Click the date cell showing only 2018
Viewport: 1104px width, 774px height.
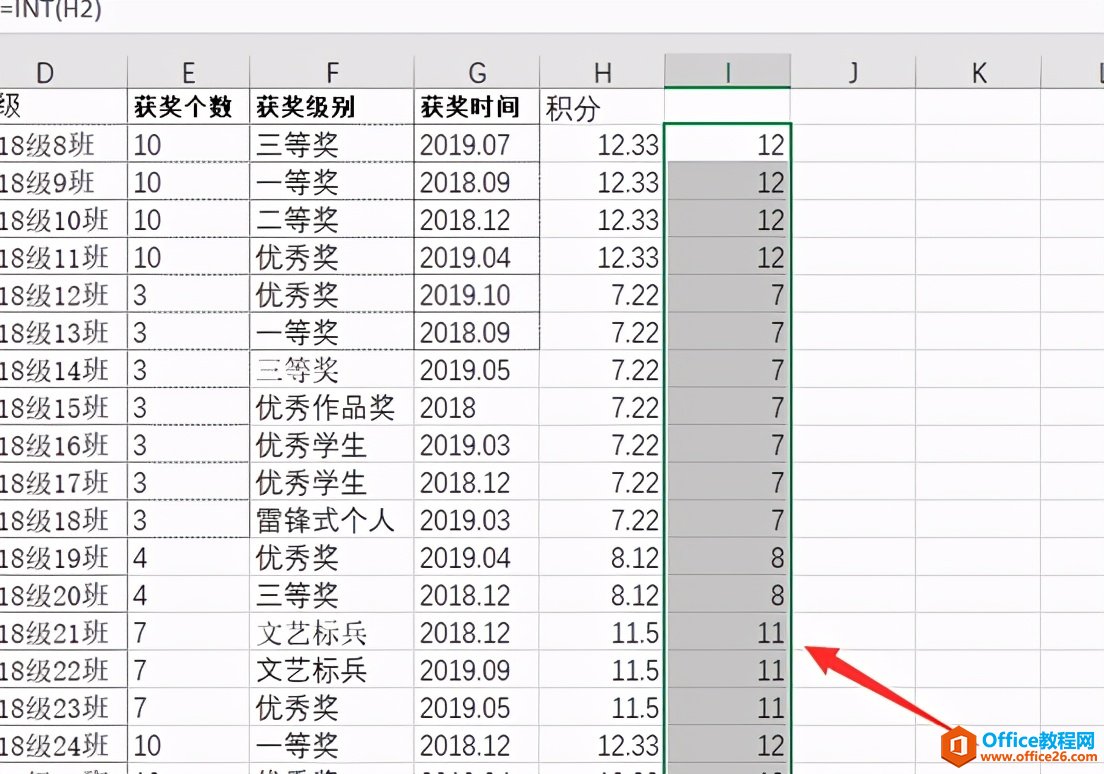(477, 407)
